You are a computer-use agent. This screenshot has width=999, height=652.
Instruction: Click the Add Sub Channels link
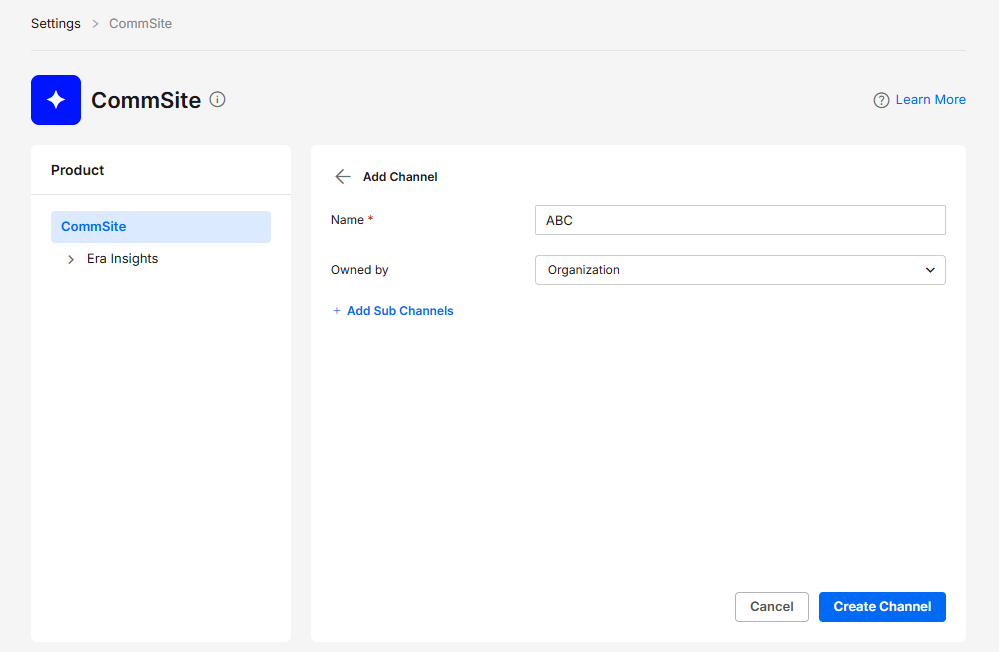(x=400, y=311)
